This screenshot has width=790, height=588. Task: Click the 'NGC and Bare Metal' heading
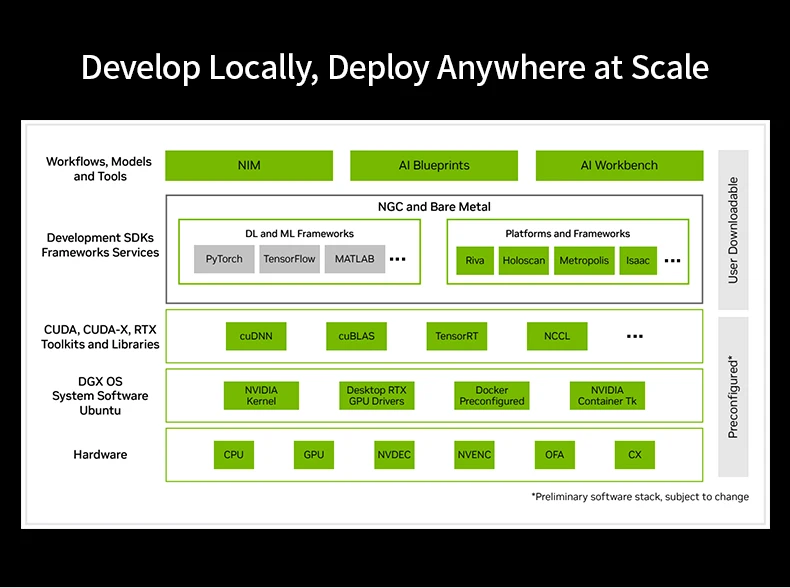(434, 207)
